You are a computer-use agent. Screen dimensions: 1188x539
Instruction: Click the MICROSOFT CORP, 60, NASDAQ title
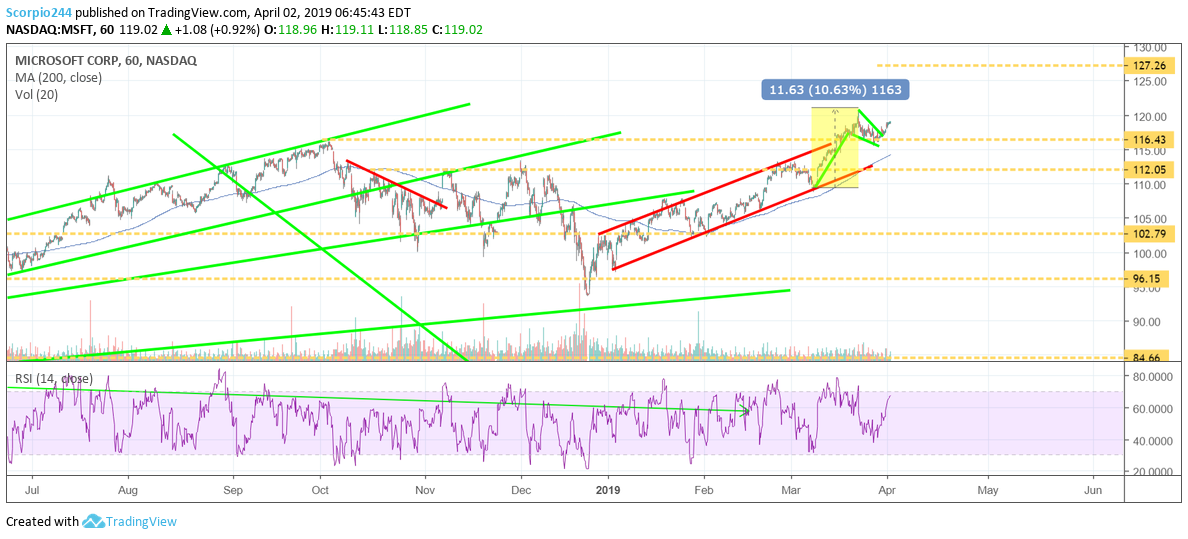coord(105,61)
